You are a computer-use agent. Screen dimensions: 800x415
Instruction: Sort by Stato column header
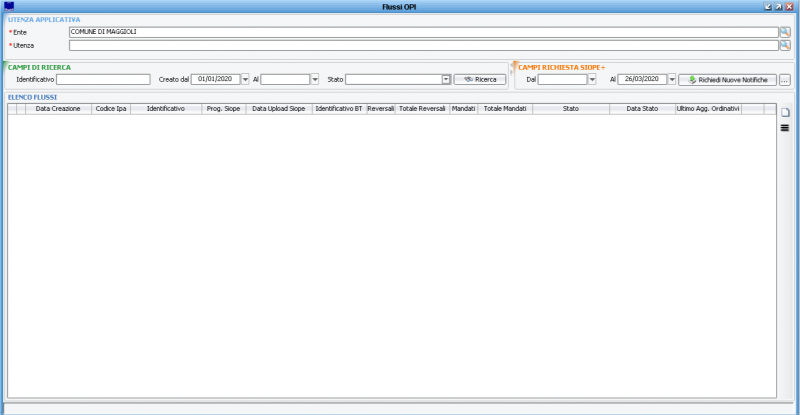(570, 109)
